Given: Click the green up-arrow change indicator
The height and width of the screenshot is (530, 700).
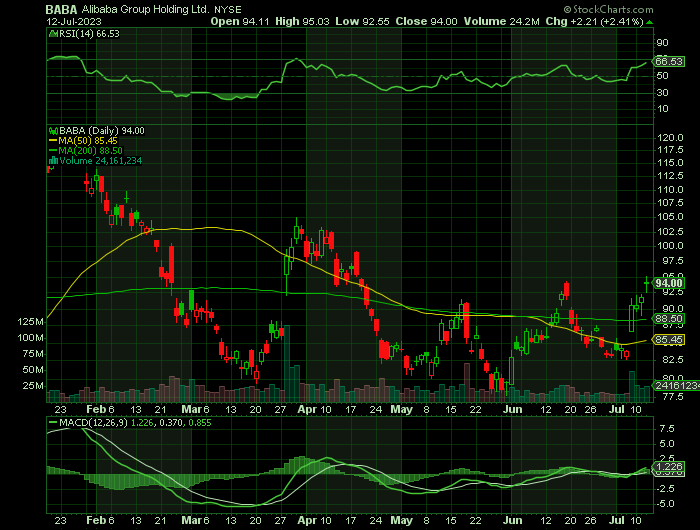Looking at the screenshot, I should tap(650, 22).
